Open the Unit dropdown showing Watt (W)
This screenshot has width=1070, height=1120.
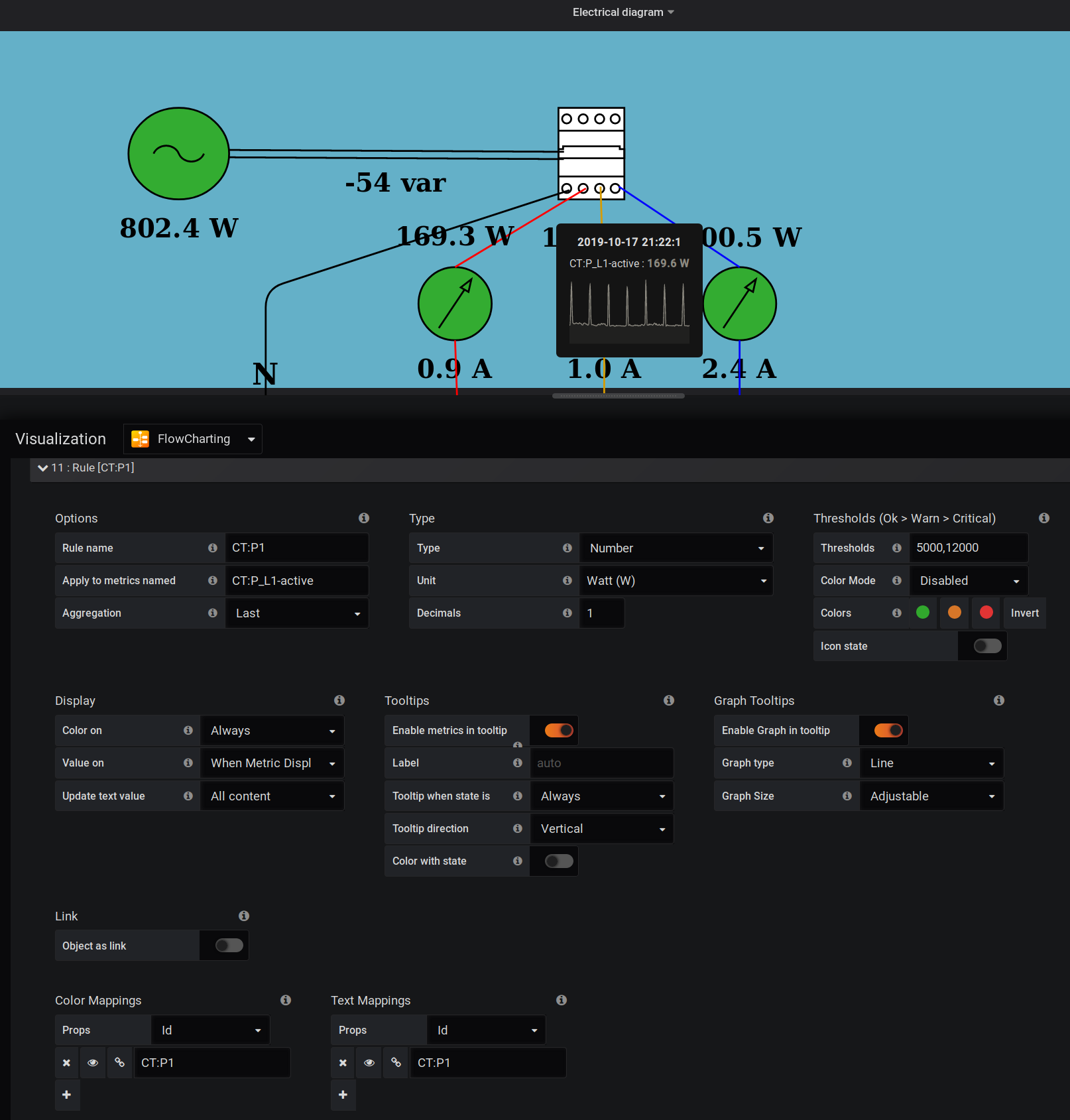(675, 580)
